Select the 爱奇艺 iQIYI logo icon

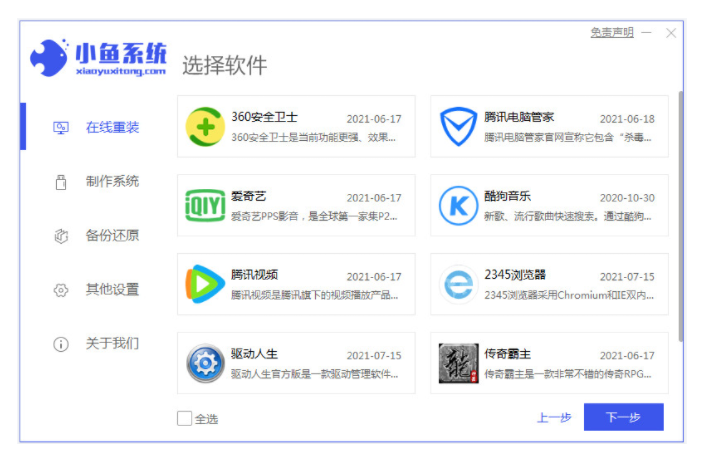click(205, 205)
